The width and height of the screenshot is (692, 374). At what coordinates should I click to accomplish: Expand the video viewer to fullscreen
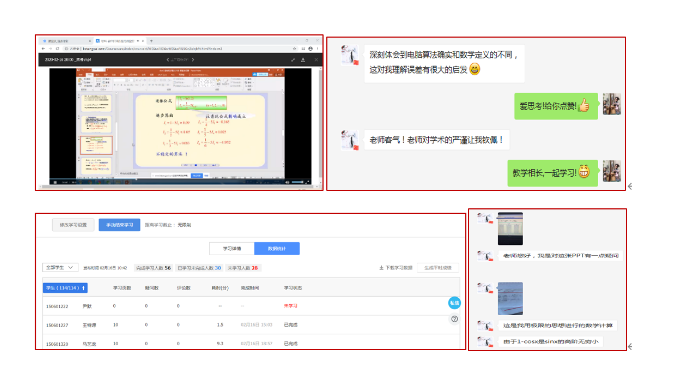point(293,60)
